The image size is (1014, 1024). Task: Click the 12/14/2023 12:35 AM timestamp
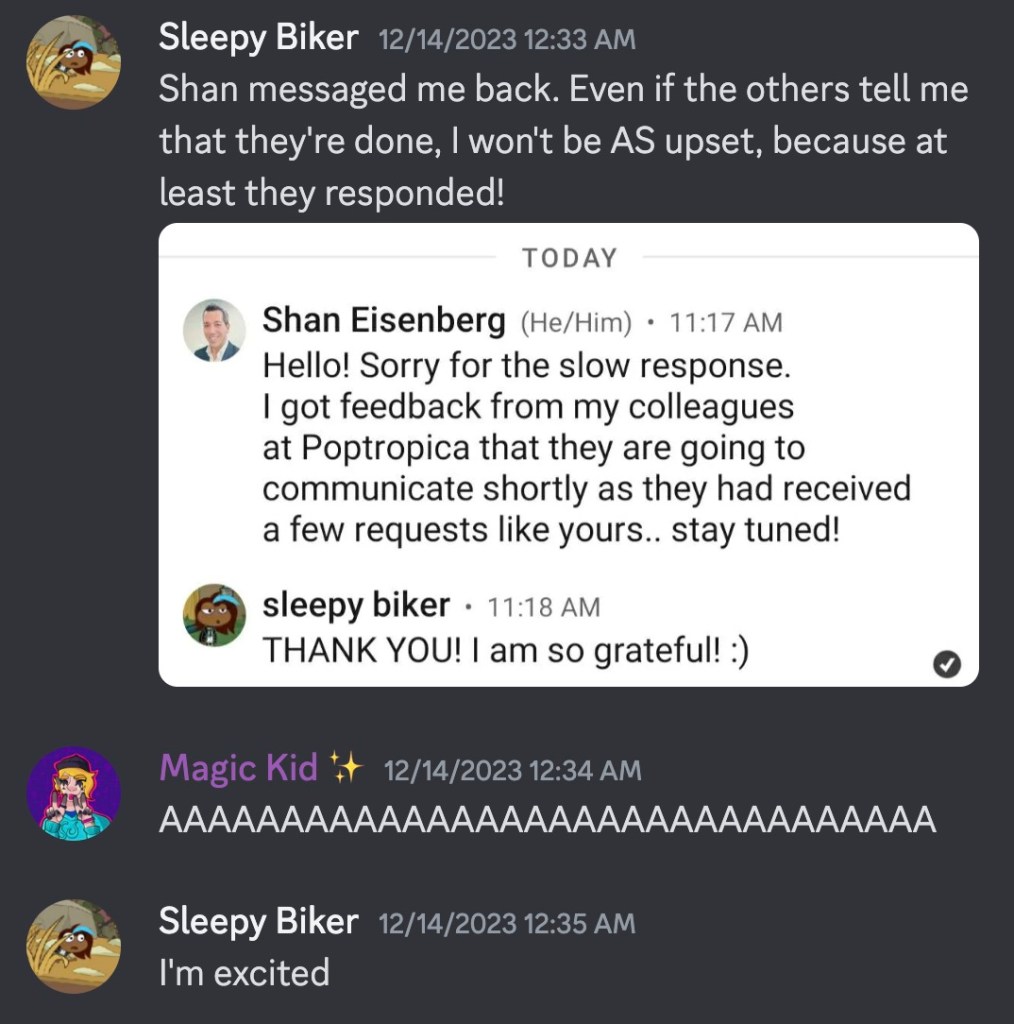pyautogui.click(x=507, y=923)
